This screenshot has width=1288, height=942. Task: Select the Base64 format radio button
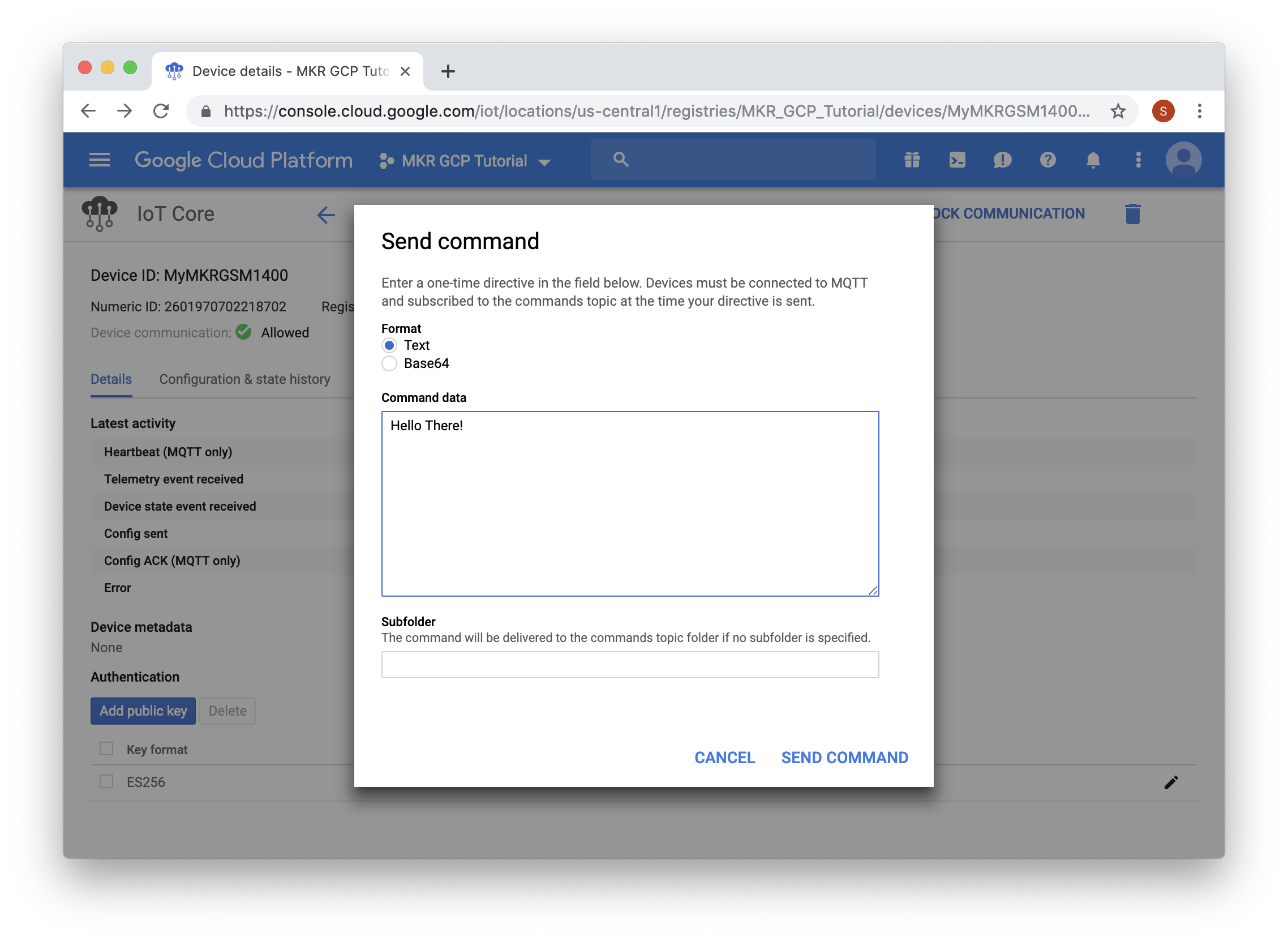(x=389, y=363)
